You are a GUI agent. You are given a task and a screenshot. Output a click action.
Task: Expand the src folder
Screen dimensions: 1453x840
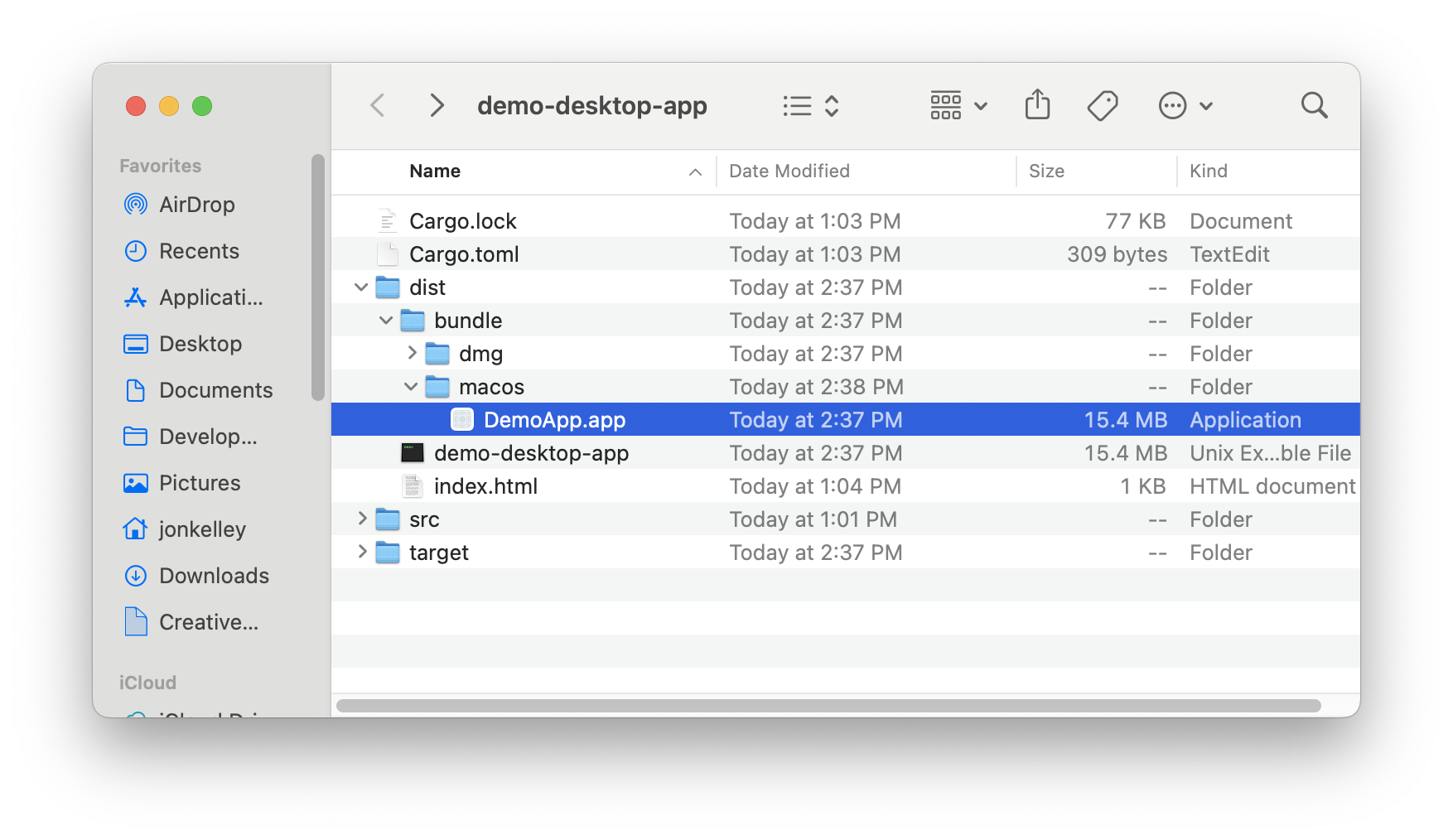coord(362,519)
